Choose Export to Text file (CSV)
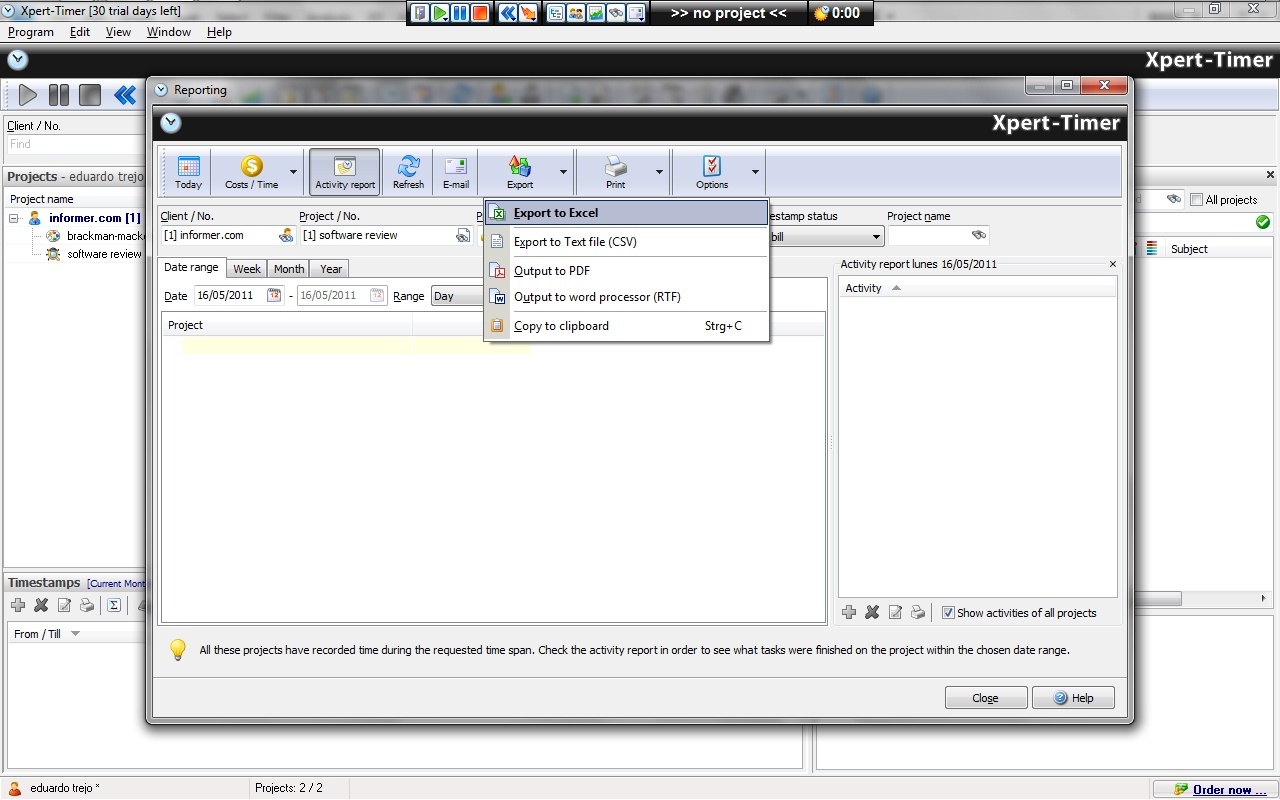Viewport: 1280px width, 800px height. pos(626,242)
